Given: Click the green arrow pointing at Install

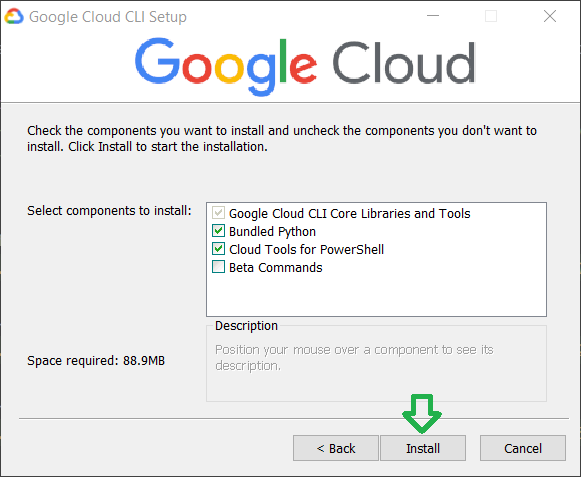Looking at the screenshot, I should (422, 414).
